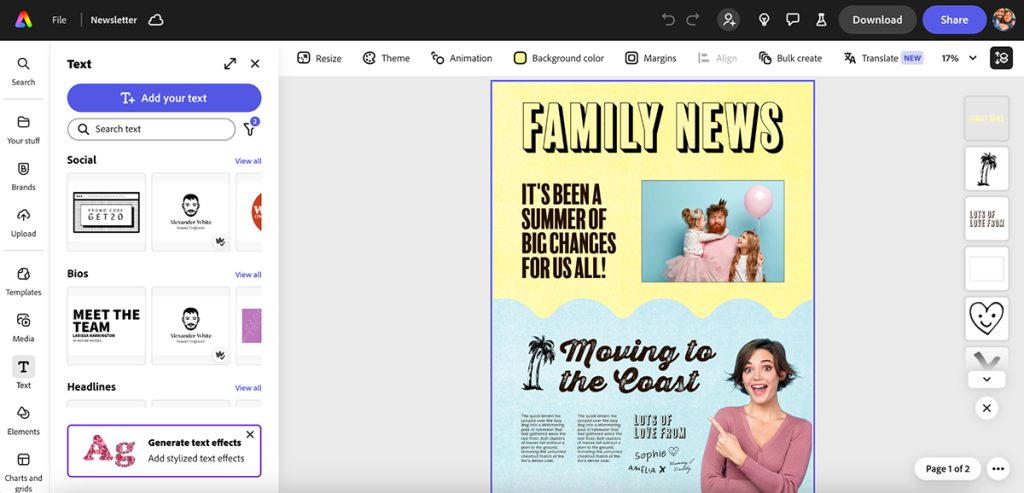Open the Animation toolbar option

tap(461, 58)
